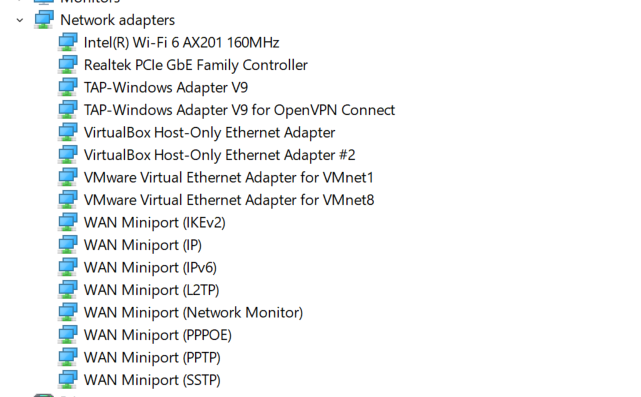Select VMware Virtual Ethernet Adapter for VMnet1
641x397 pixels.
[x=229, y=177]
